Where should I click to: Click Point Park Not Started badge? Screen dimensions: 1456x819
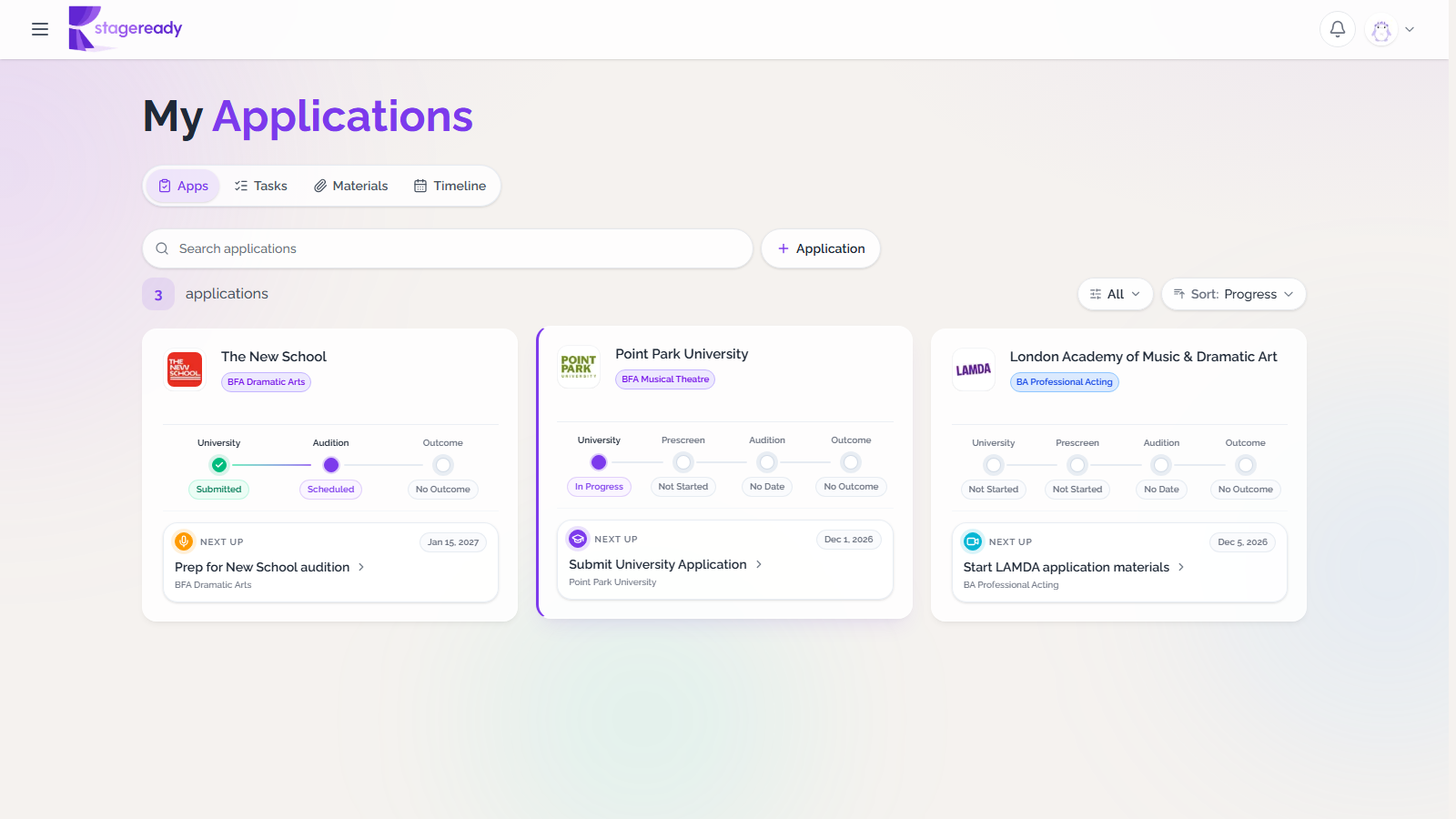tap(683, 487)
